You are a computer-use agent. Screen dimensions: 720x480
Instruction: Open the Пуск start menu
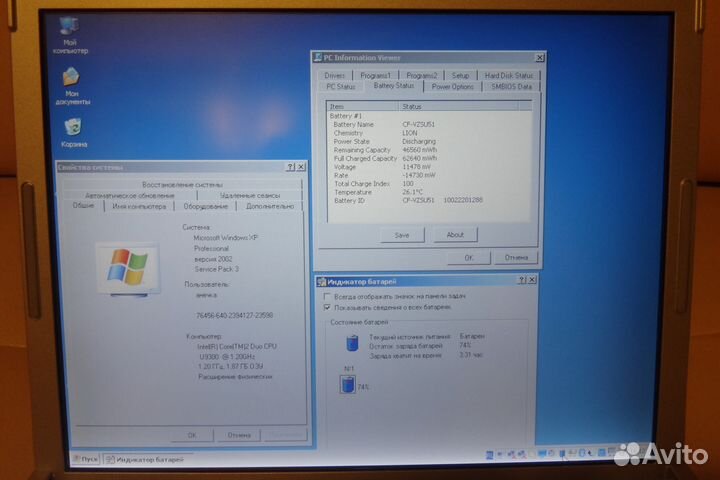point(86,459)
